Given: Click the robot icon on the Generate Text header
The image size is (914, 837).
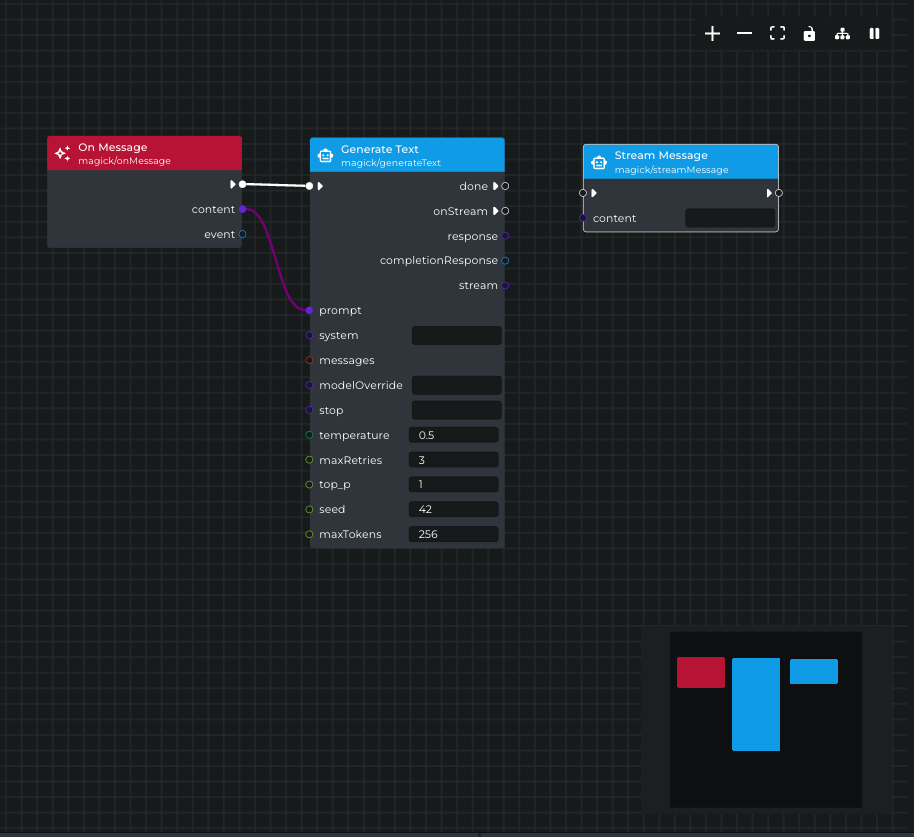Looking at the screenshot, I should click(x=324, y=155).
